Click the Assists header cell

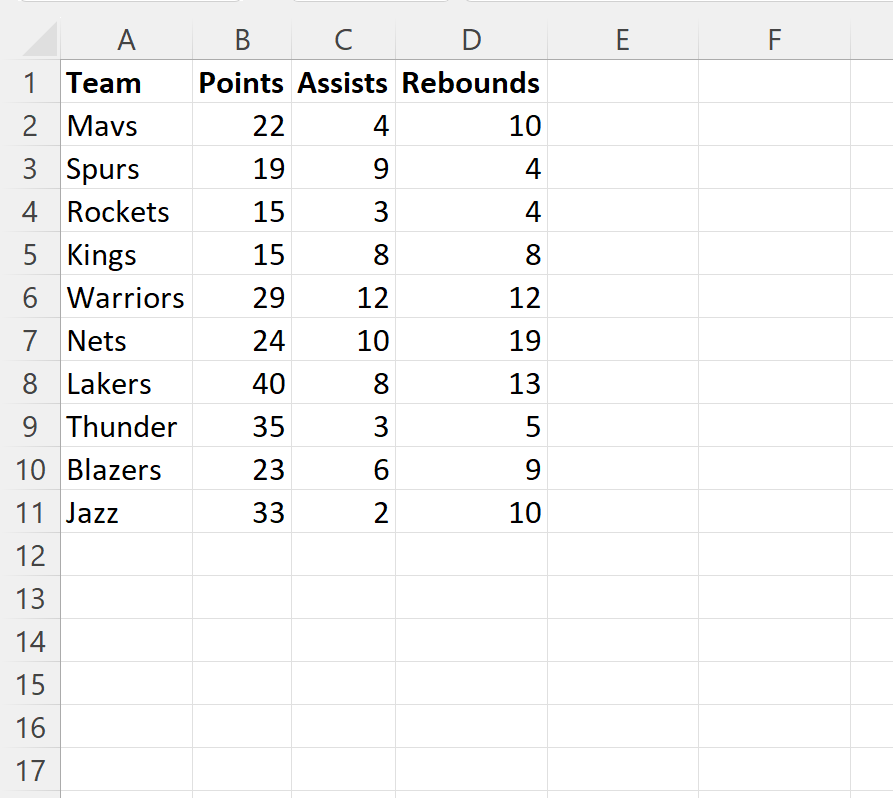click(343, 83)
